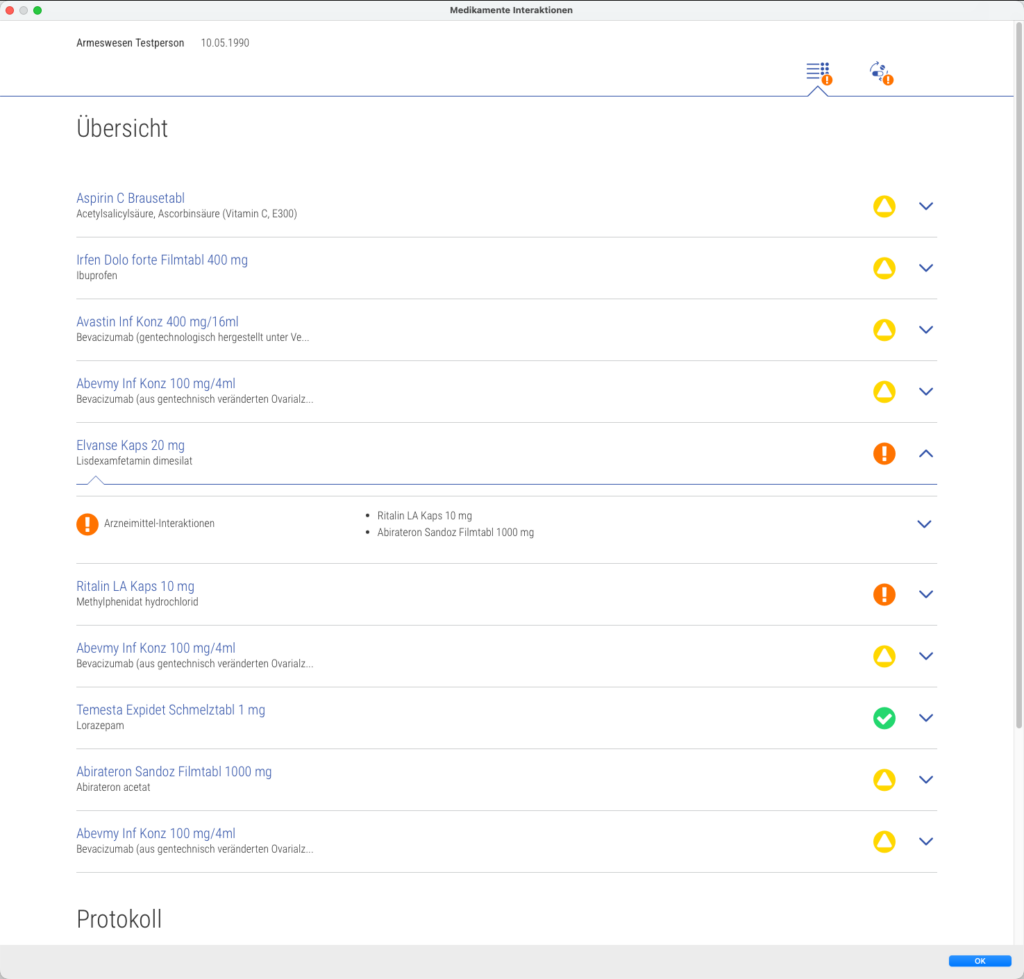
Task: Click the patient name Armeswesen Testperson
Action: [130, 43]
